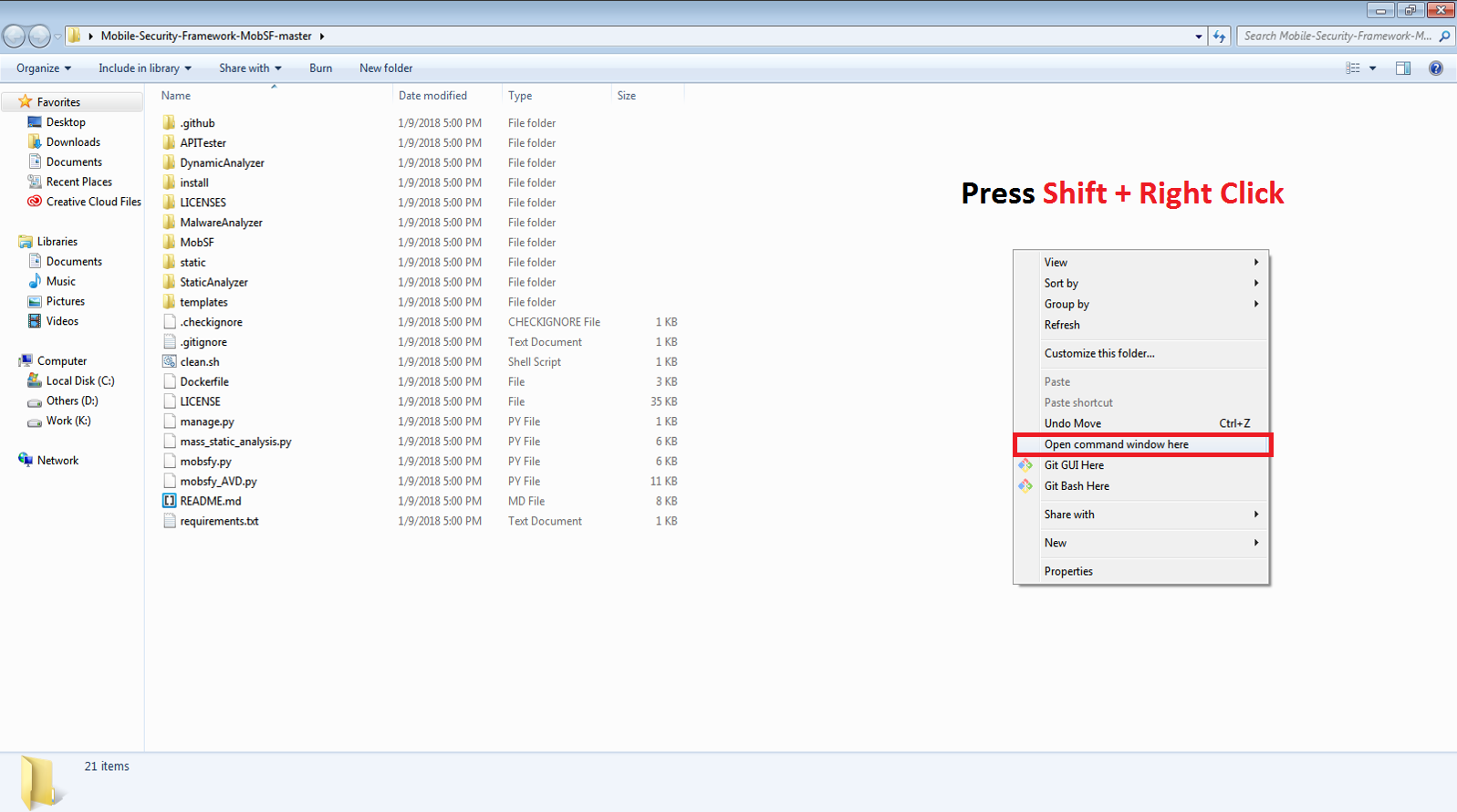The width and height of the screenshot is (1457, 812).
Task: Open Desktop in Favorites
Action: pos(66,122)
